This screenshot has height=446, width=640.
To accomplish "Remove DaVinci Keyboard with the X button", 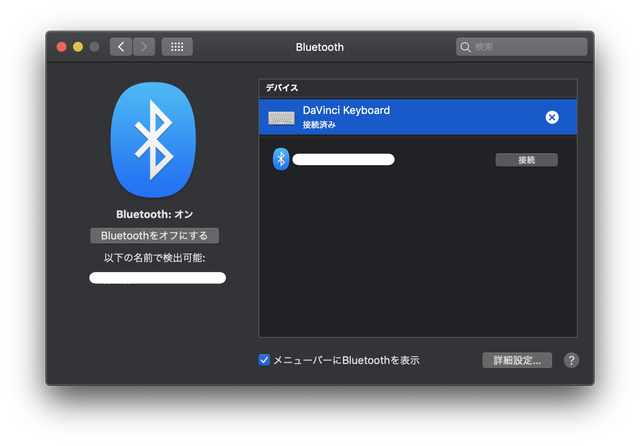I will [x=552, y=118].
